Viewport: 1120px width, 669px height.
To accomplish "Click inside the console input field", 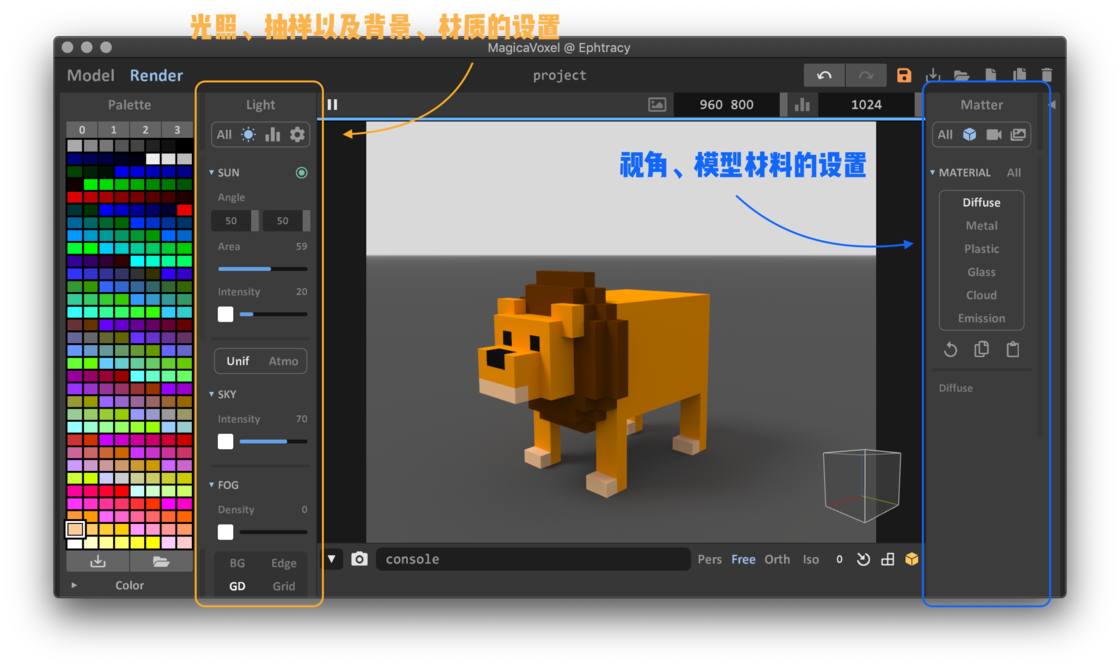I will [x=530, y=559].
